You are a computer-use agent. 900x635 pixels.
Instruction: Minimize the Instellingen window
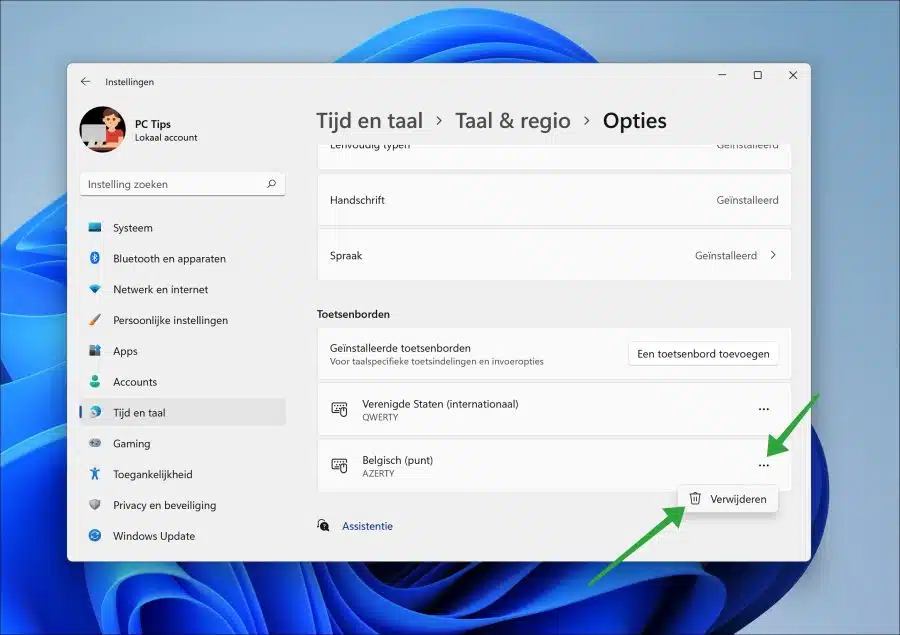[722, 75]
